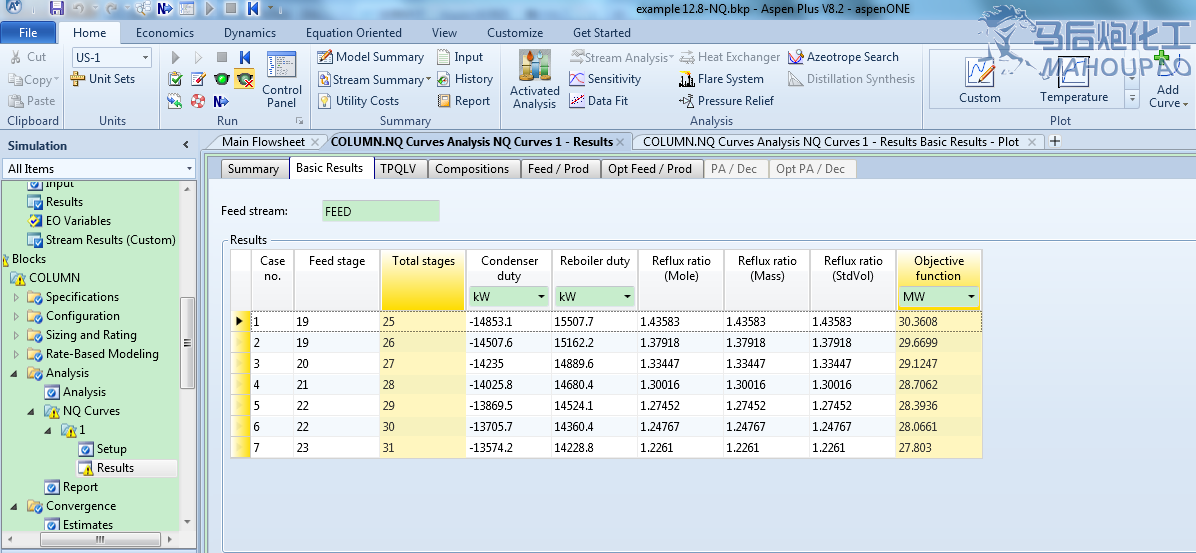Click the lifebuoy icon in Run group
1196x553 pixels.
[x=198, y=101]
